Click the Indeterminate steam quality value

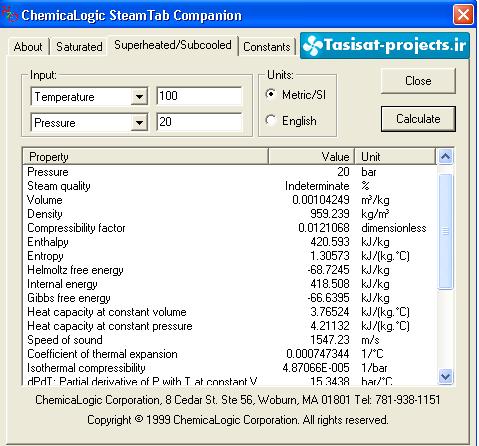(x=317, y=186)
